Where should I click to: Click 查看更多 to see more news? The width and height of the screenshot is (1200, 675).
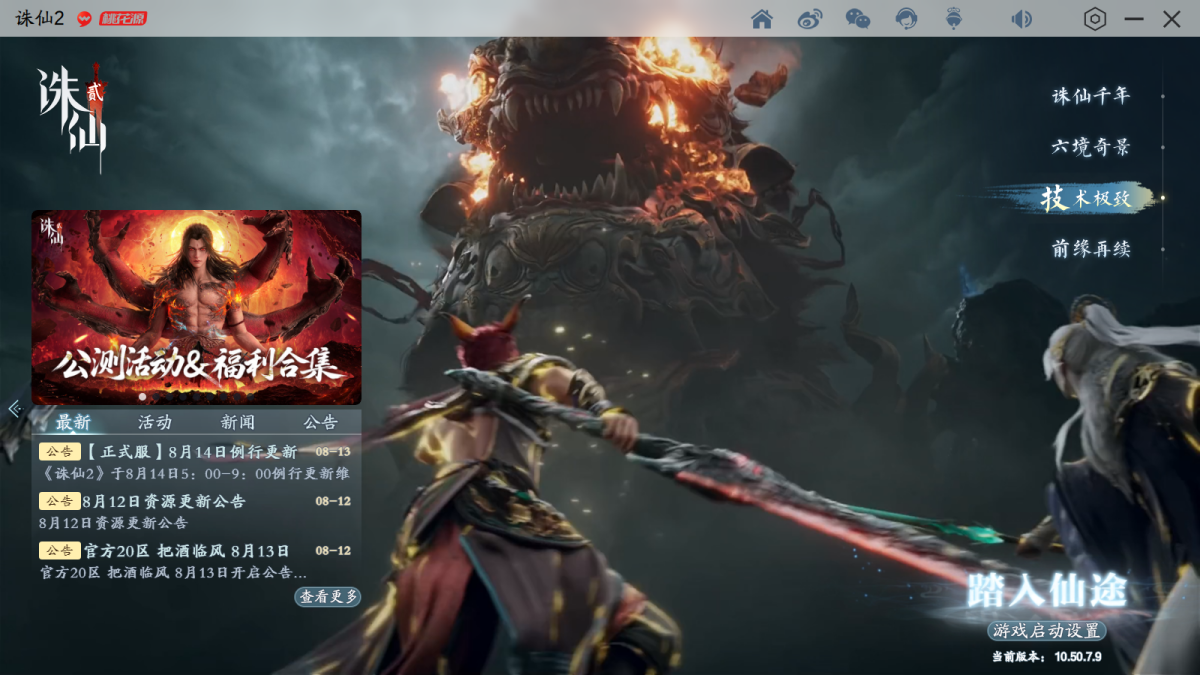[x=327, y=596]
